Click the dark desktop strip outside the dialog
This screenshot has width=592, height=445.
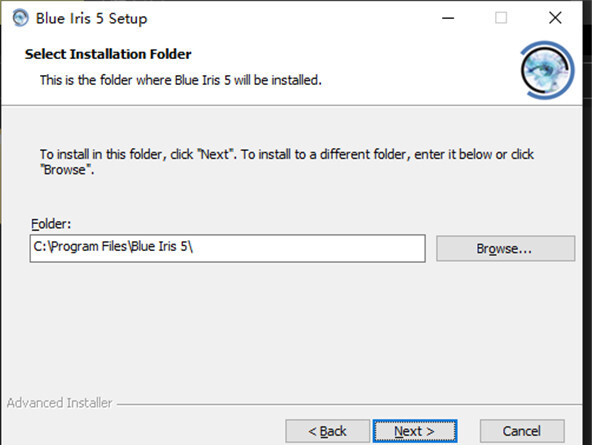point(587,226)
